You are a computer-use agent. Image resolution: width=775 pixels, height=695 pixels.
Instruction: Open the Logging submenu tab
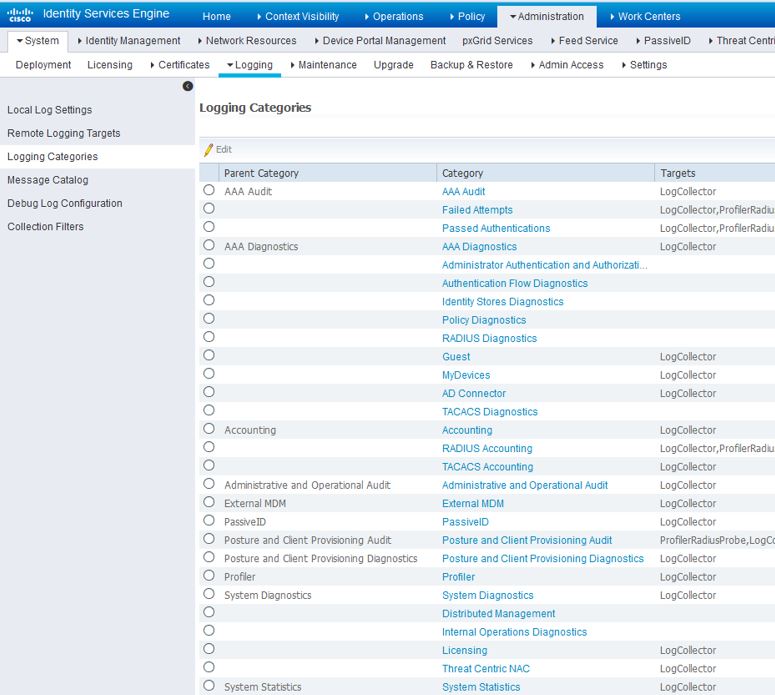click(250, 65)
